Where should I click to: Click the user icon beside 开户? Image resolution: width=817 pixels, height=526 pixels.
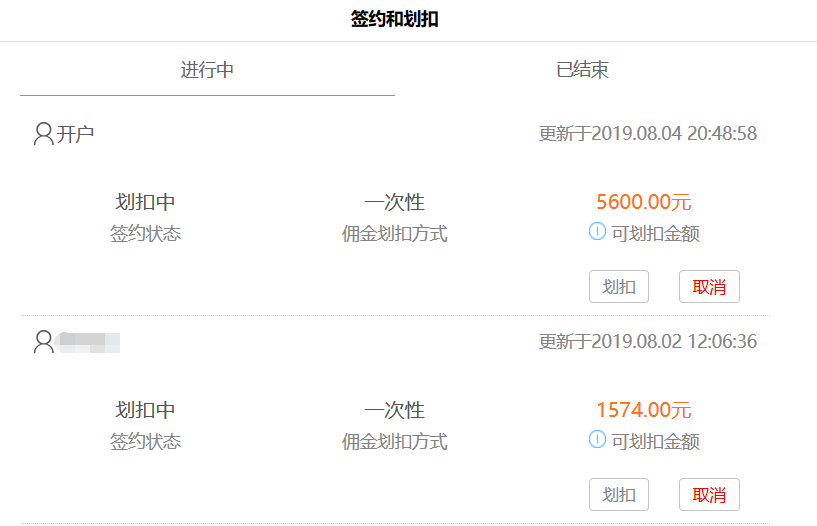[44, 133]
